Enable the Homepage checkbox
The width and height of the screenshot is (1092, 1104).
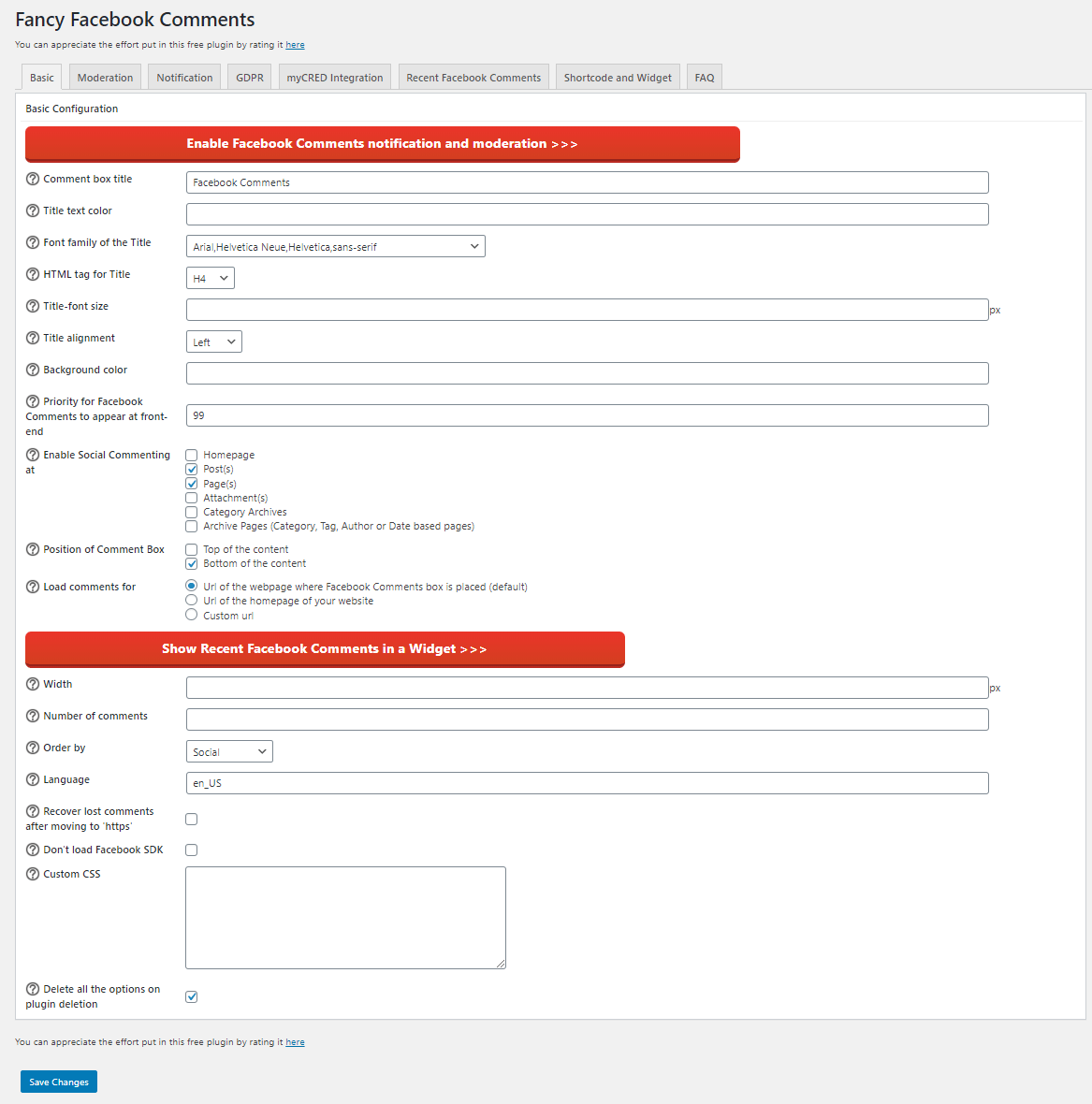pos(192,455)
